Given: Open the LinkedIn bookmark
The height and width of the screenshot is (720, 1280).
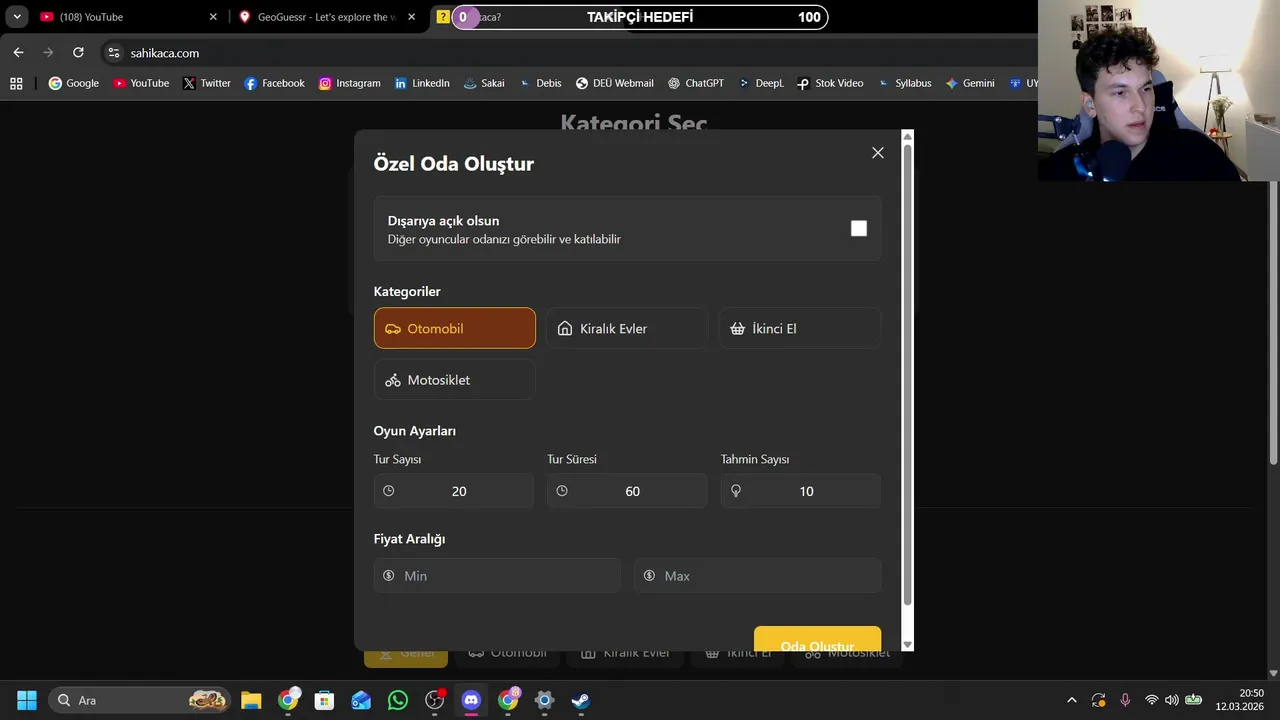Looking at the screenshot, I should point(422,84).
